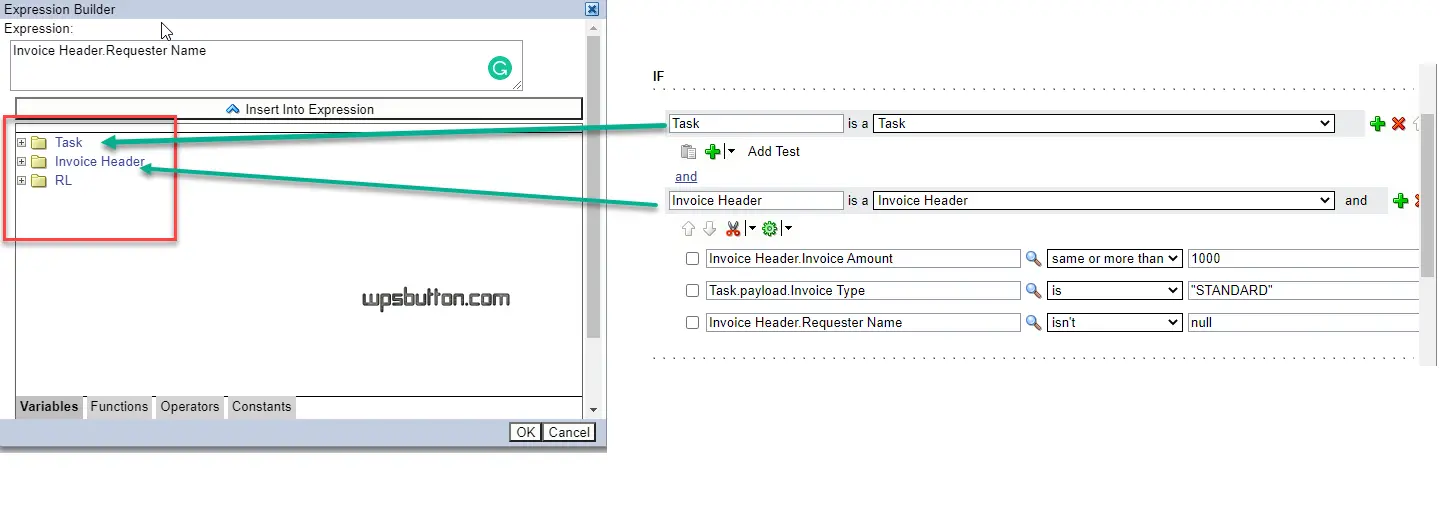
Task: Click the Invoice Header.Invoice Amount field
Action: (863, 259)
